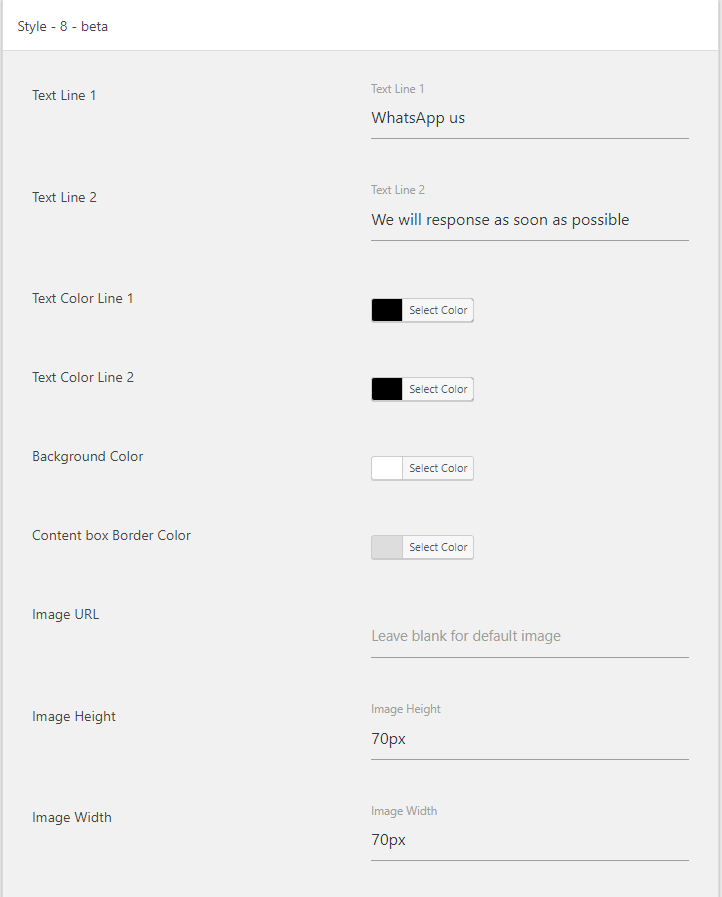Click the Text Line 1 row label
This screenshot has width=722, height=897.
[x=64, y=95]
